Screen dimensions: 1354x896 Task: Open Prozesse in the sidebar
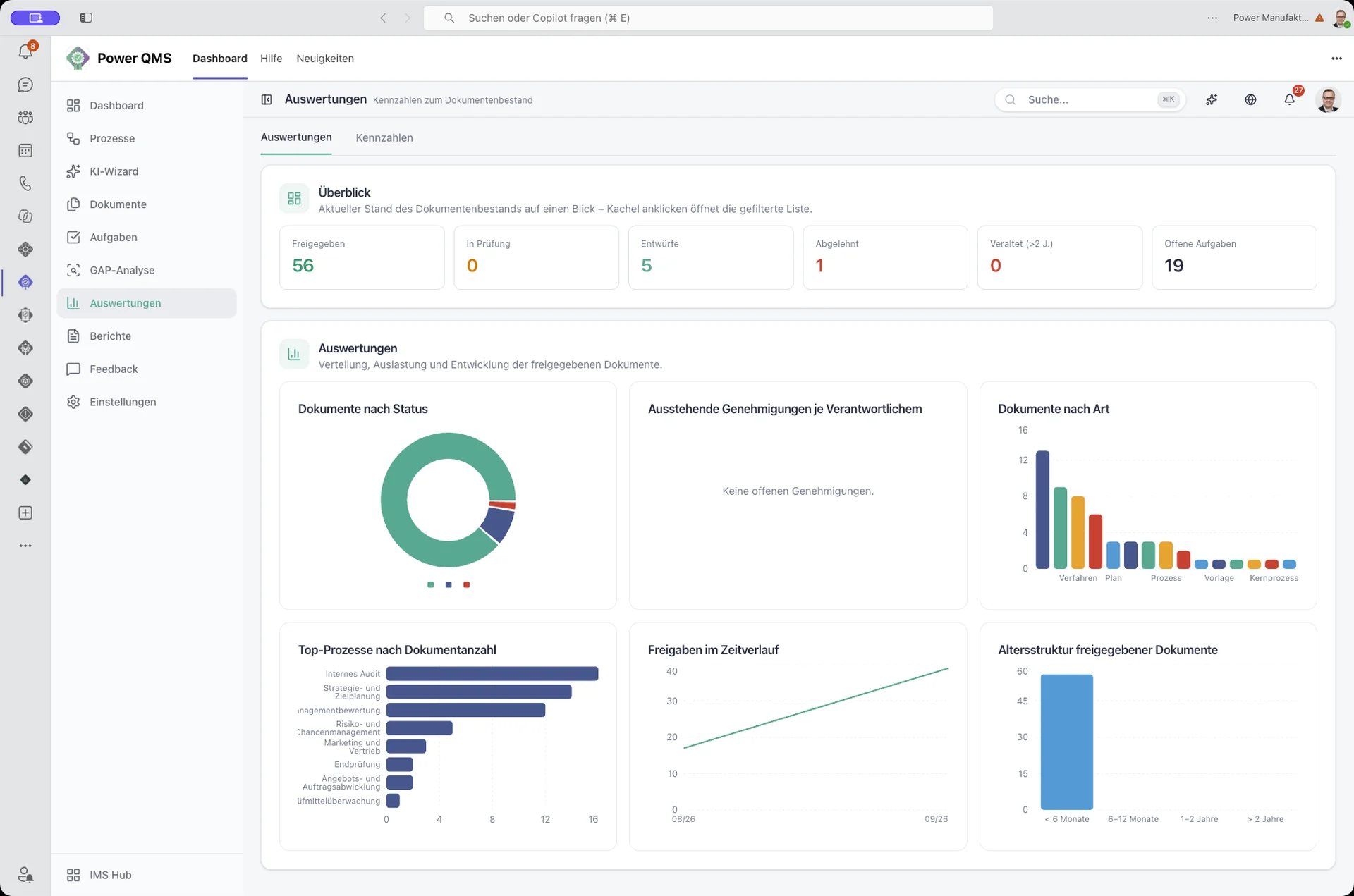pos(147,138)
